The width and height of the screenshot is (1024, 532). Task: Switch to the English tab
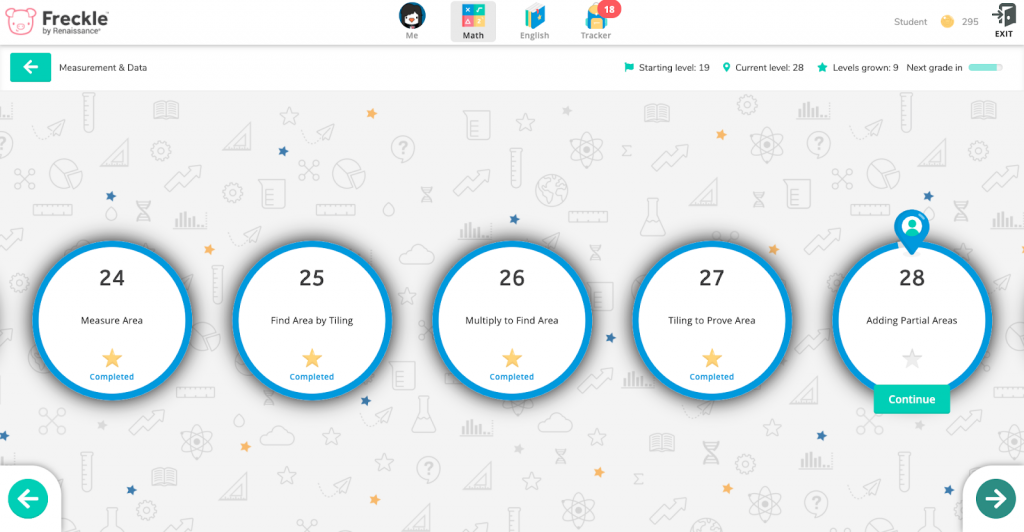(534, 22)
